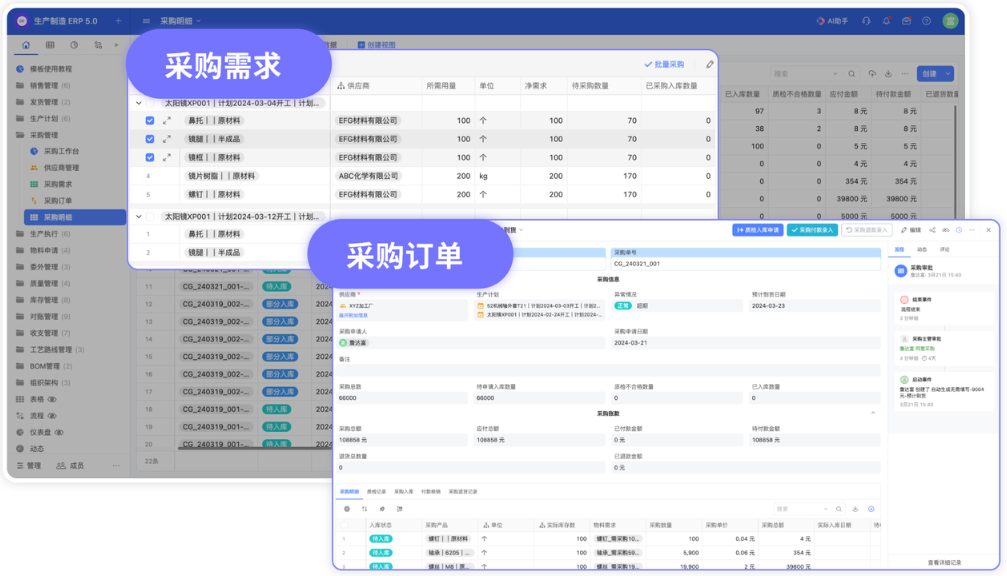Switch to the 动态 tab in order panel
The image size is (1007, 576).
click(922, 249)
